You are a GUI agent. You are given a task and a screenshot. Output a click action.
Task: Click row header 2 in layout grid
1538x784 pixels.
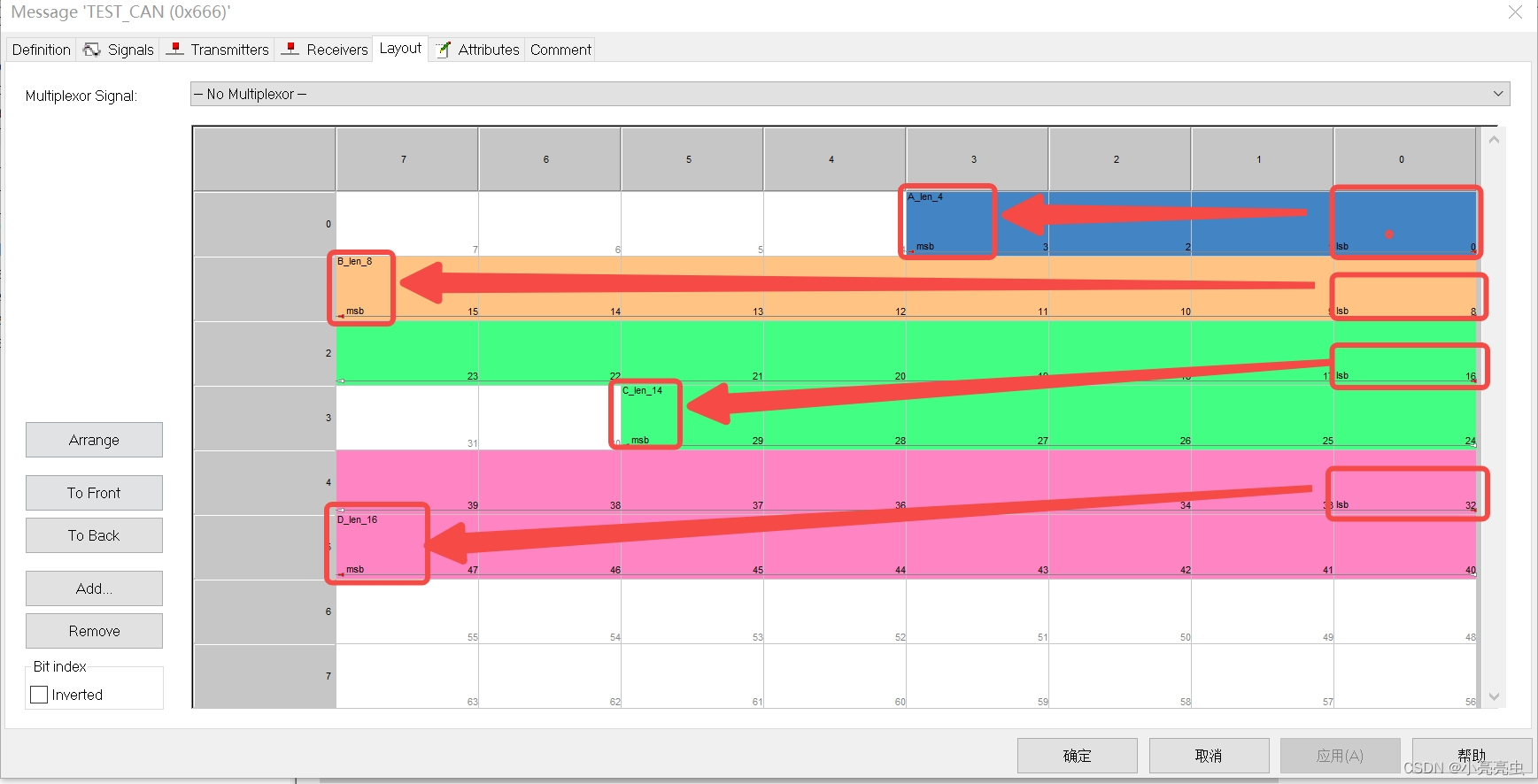tap(265, 353)
